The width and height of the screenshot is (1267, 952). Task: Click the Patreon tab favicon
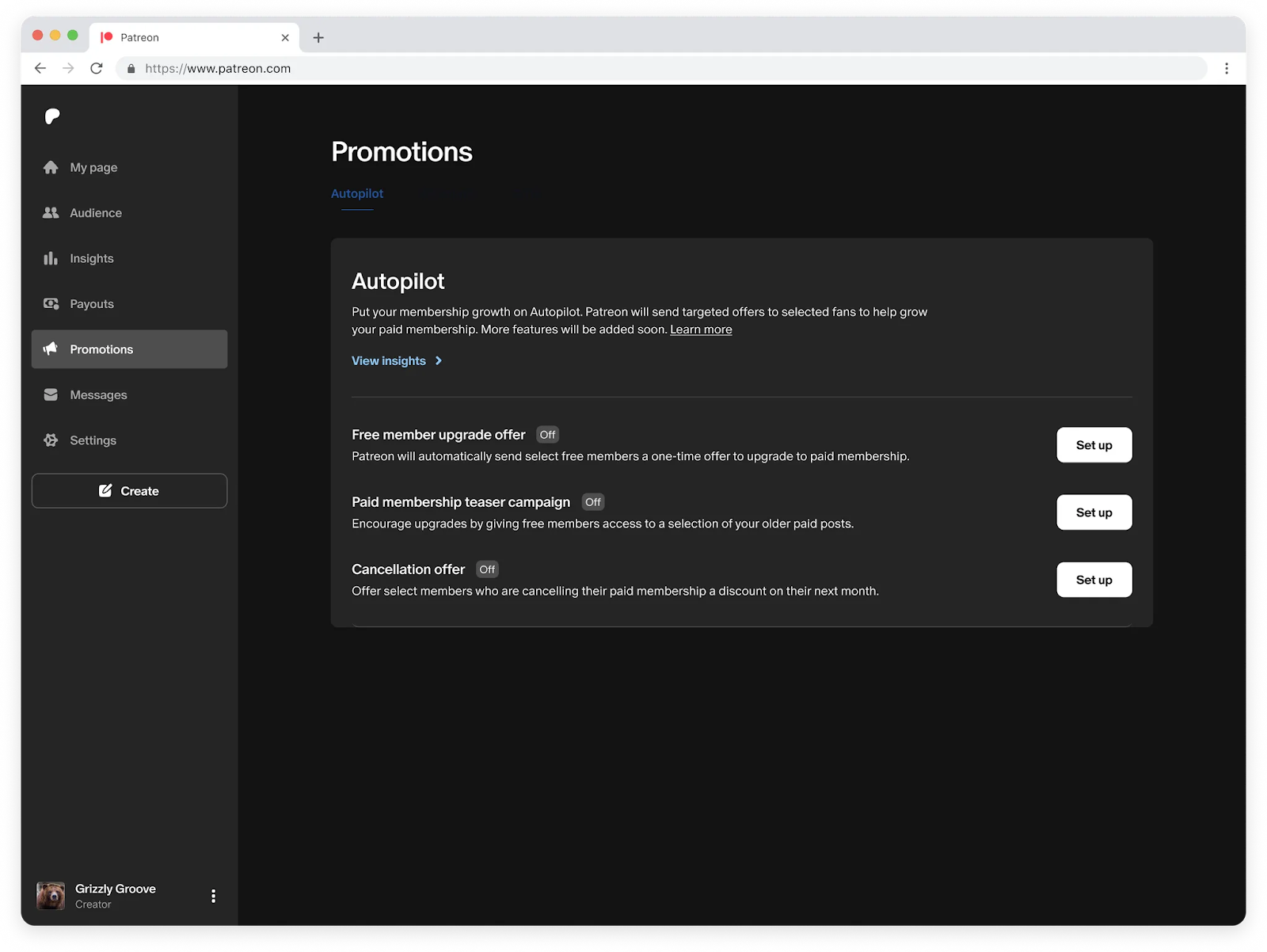pyautogui.click(x=107, y=37)
